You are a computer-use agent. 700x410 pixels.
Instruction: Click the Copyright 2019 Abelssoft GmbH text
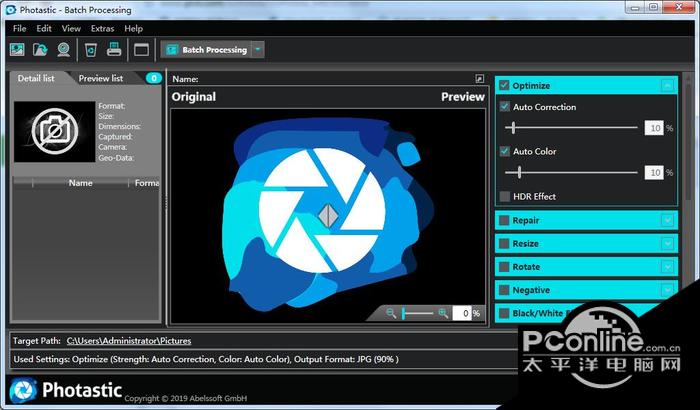pos(186,398)
